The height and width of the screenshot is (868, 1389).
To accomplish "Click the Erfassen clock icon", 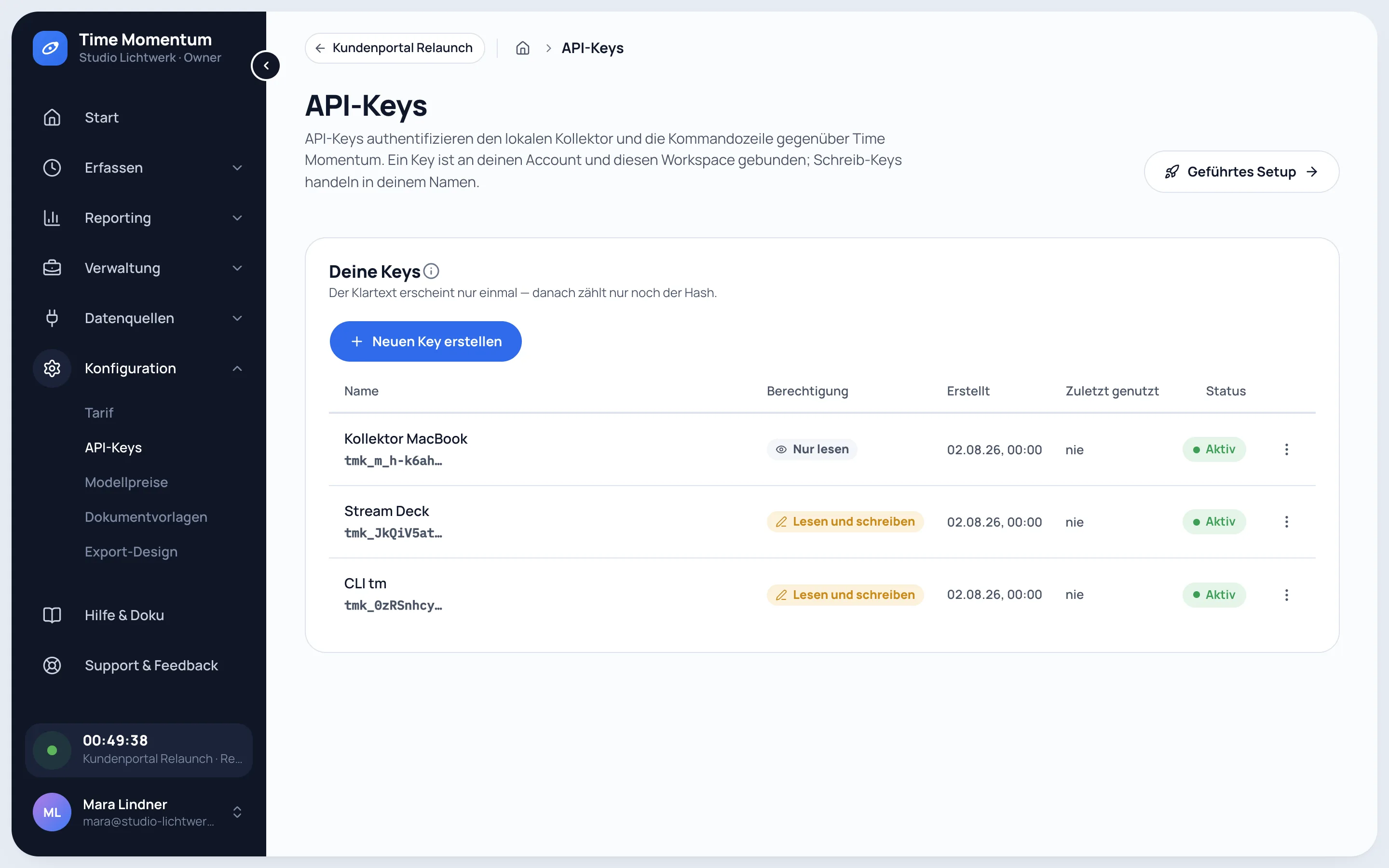I will [x=52, y=168].
